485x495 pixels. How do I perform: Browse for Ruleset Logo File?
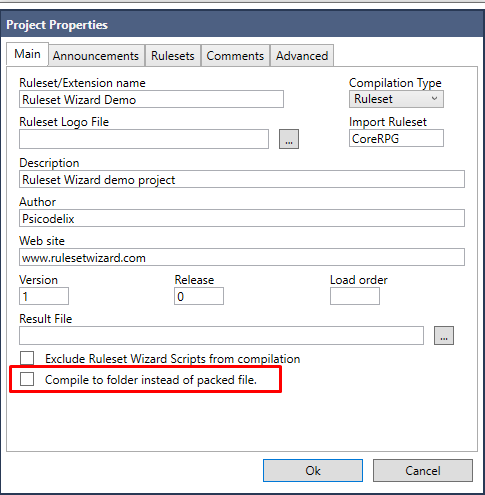pos(289,139)
